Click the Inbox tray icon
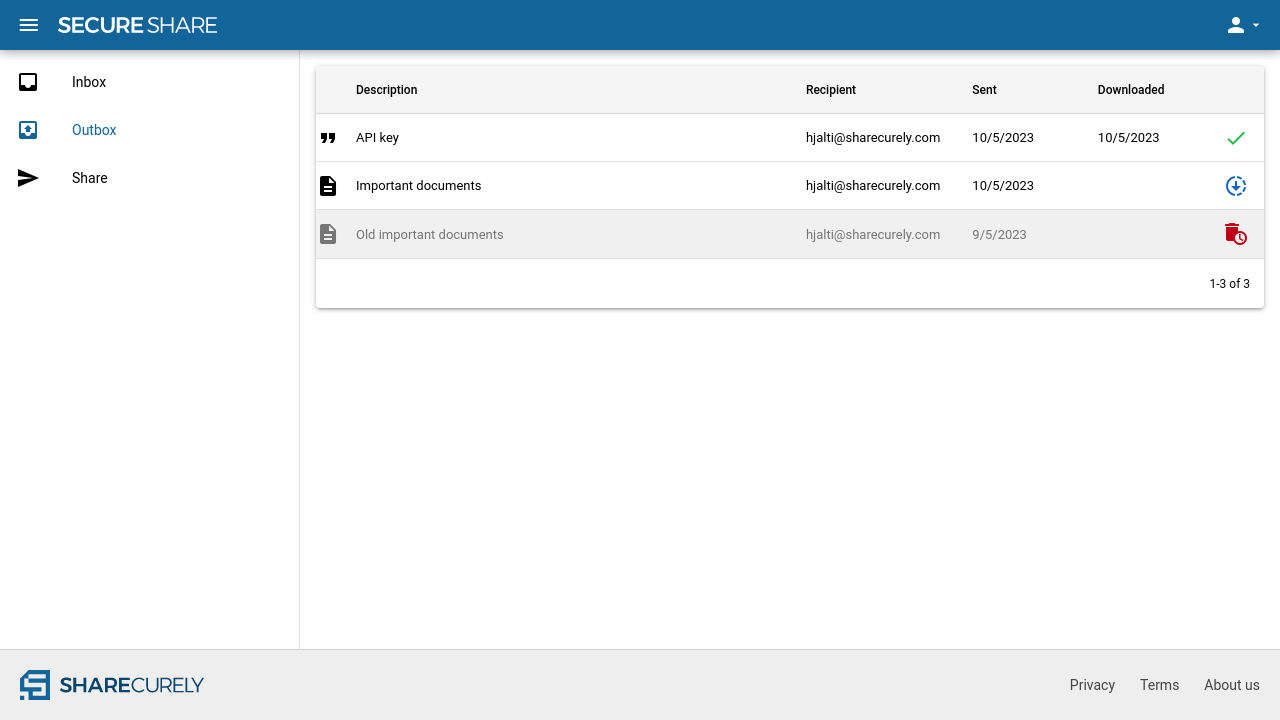 tap(28, 82)
